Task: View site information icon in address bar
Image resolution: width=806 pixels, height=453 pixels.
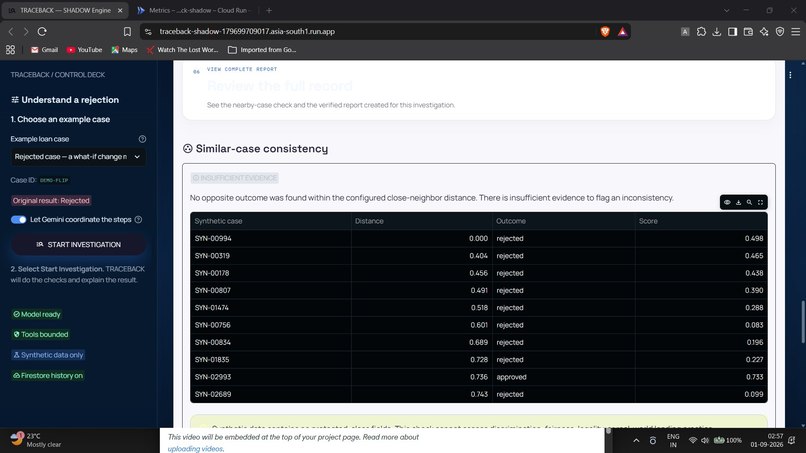Action: [x=148, y=31]
